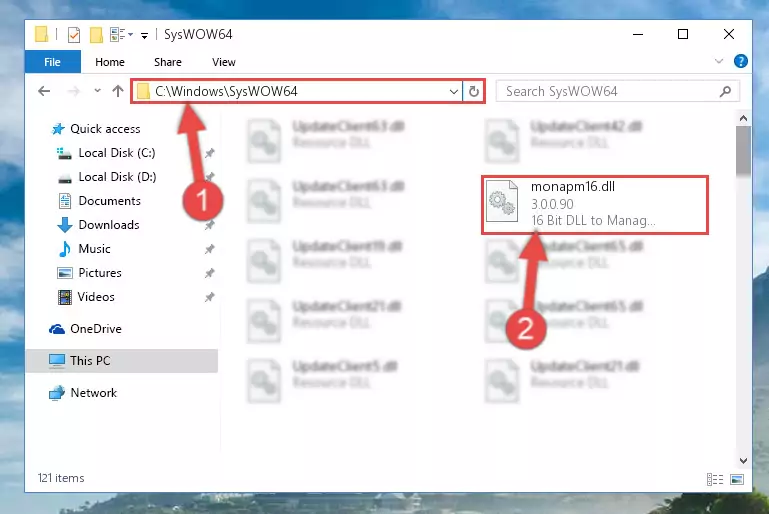Image resolution: width=769 pixels, height=514 pixels.
Task: Click the 121 items status text
Action: pyautogui.click(x=61, y=478)
